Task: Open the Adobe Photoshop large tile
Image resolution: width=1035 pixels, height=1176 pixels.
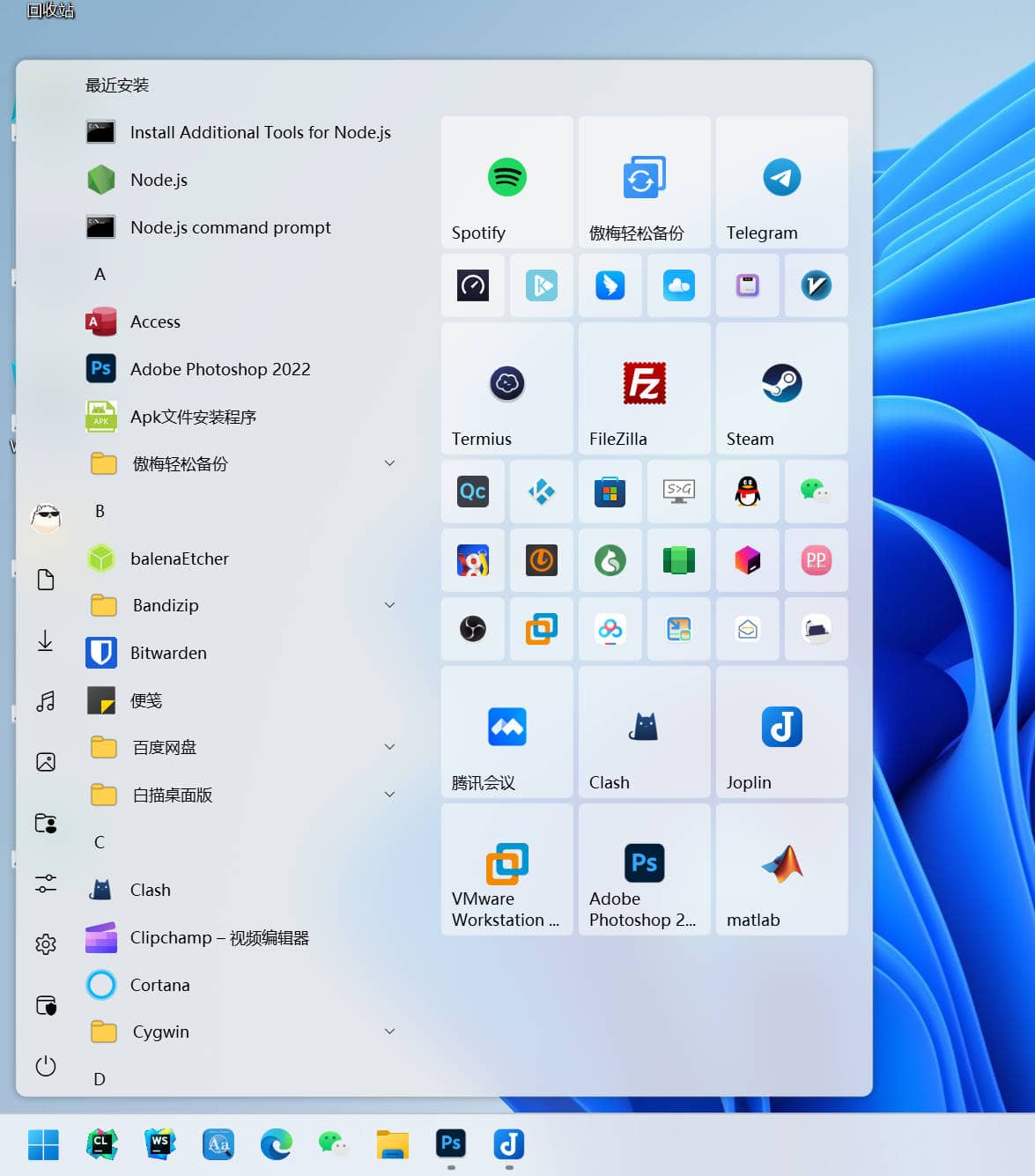Action: point(645,869)
